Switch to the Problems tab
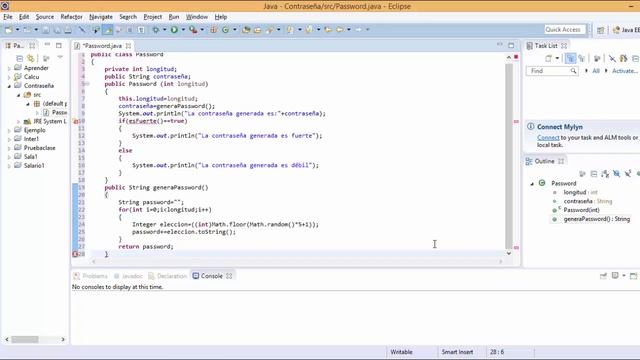 click(91, 276)
